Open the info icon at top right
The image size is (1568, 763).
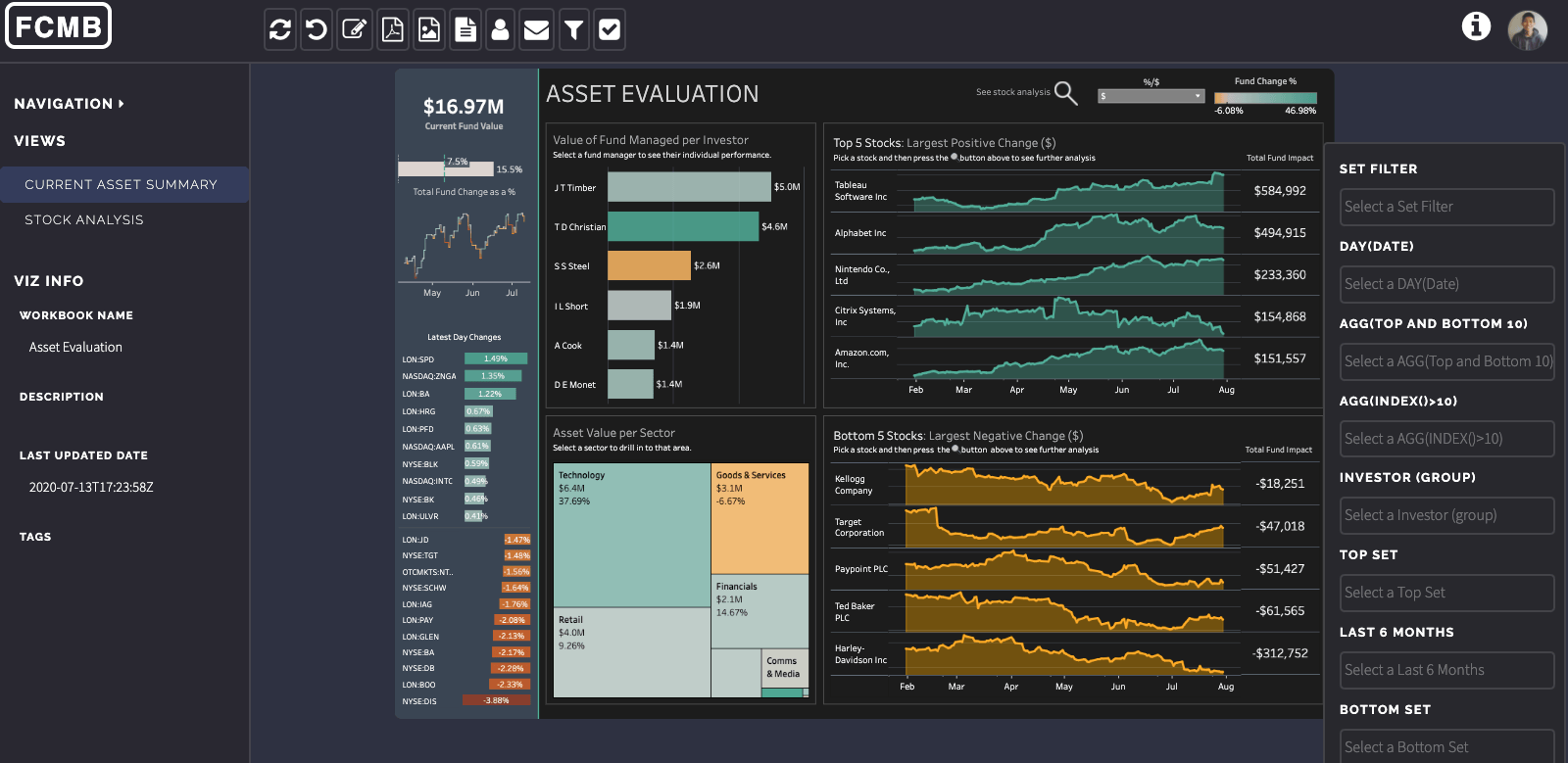click(1476, 26)
